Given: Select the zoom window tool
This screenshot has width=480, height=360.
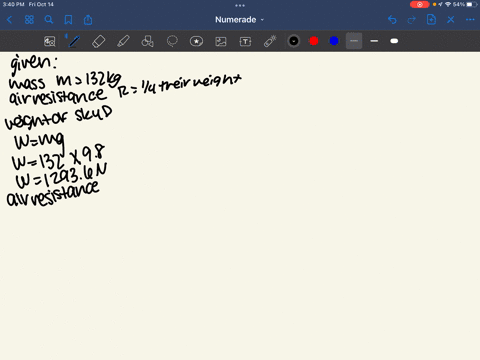Looking at the screenshot, I should pyautogui.click(x=50, y=41).
